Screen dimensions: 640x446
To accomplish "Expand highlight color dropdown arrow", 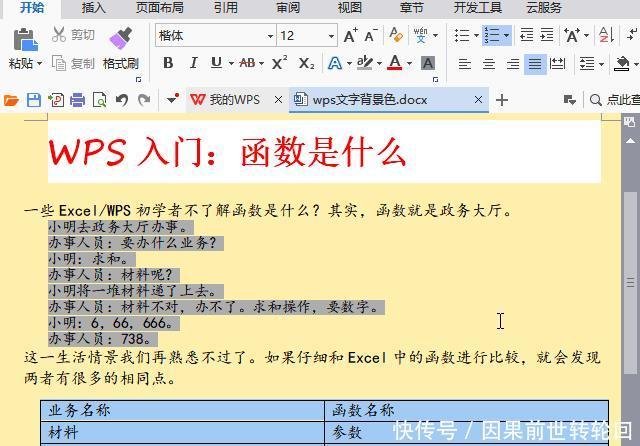I will [379, 64].
